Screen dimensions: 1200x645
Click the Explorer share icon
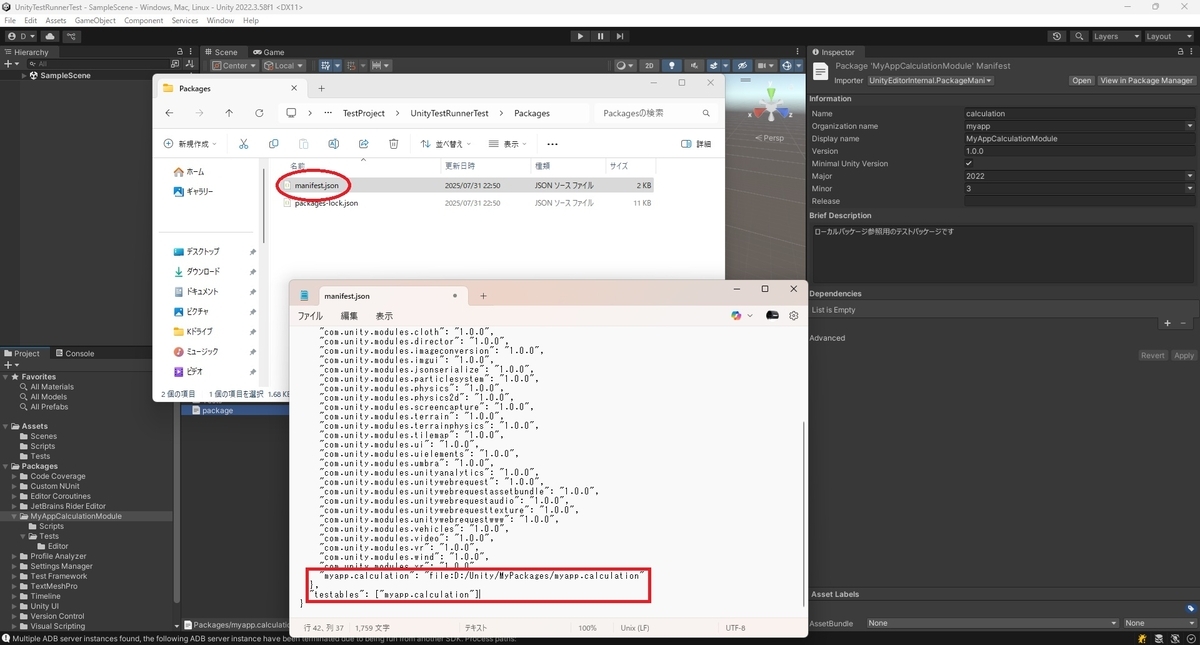[x=363, y=144]
